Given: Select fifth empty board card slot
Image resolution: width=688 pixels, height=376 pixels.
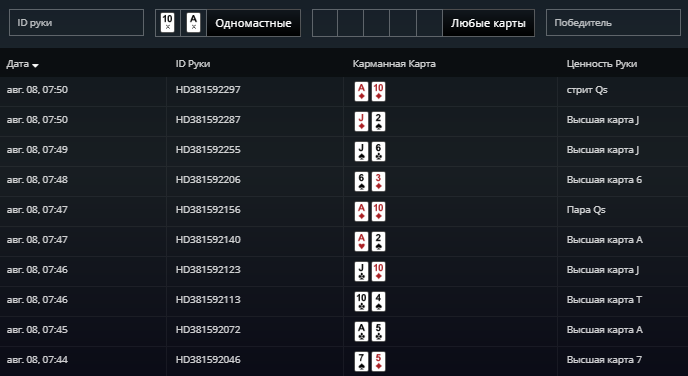Looking at the screenshot, I should (x=429, y=23).
